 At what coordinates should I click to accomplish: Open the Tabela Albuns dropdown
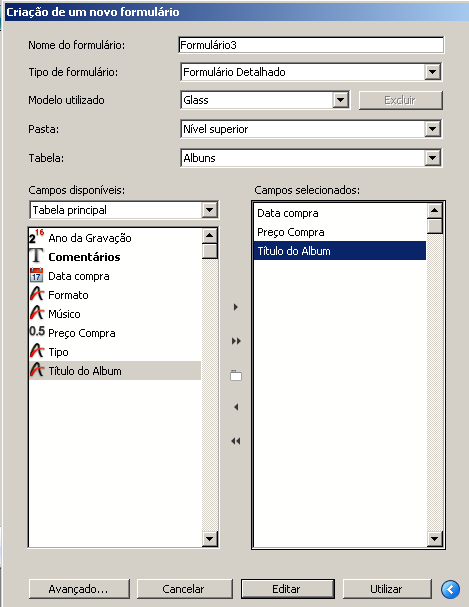click(432, 158)
